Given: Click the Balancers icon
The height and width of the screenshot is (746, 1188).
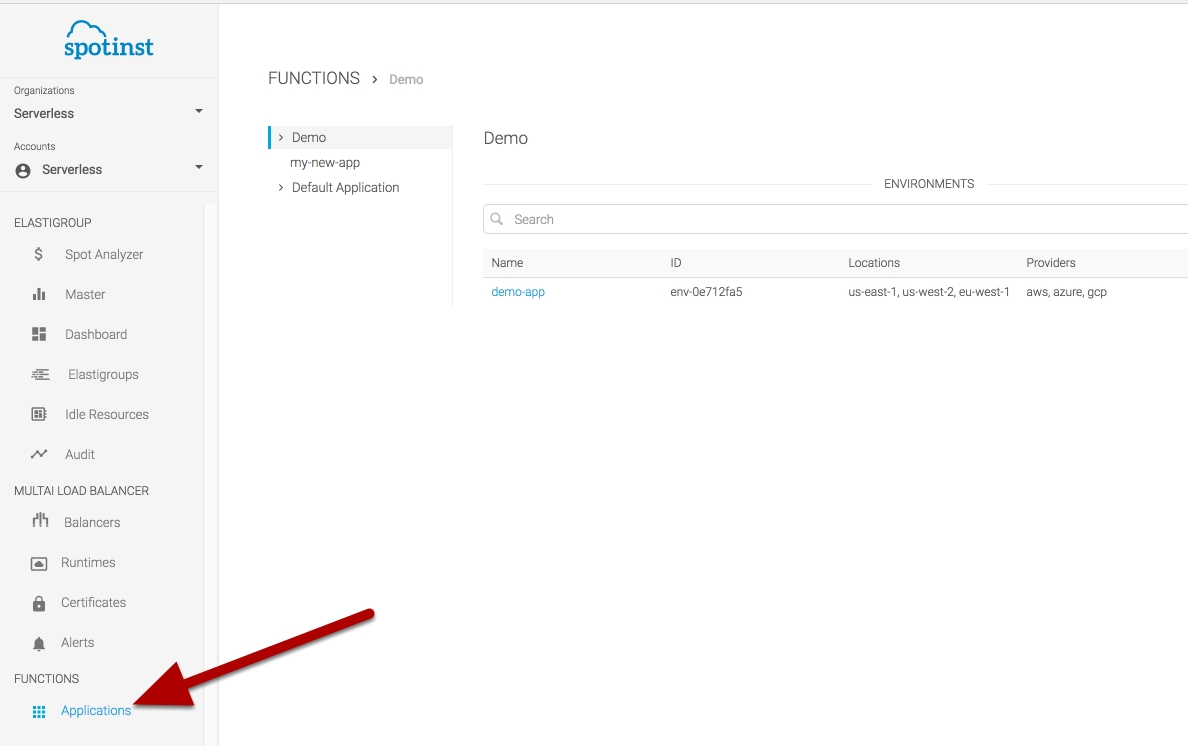Looking at the screenshot, I should [40, 521].
